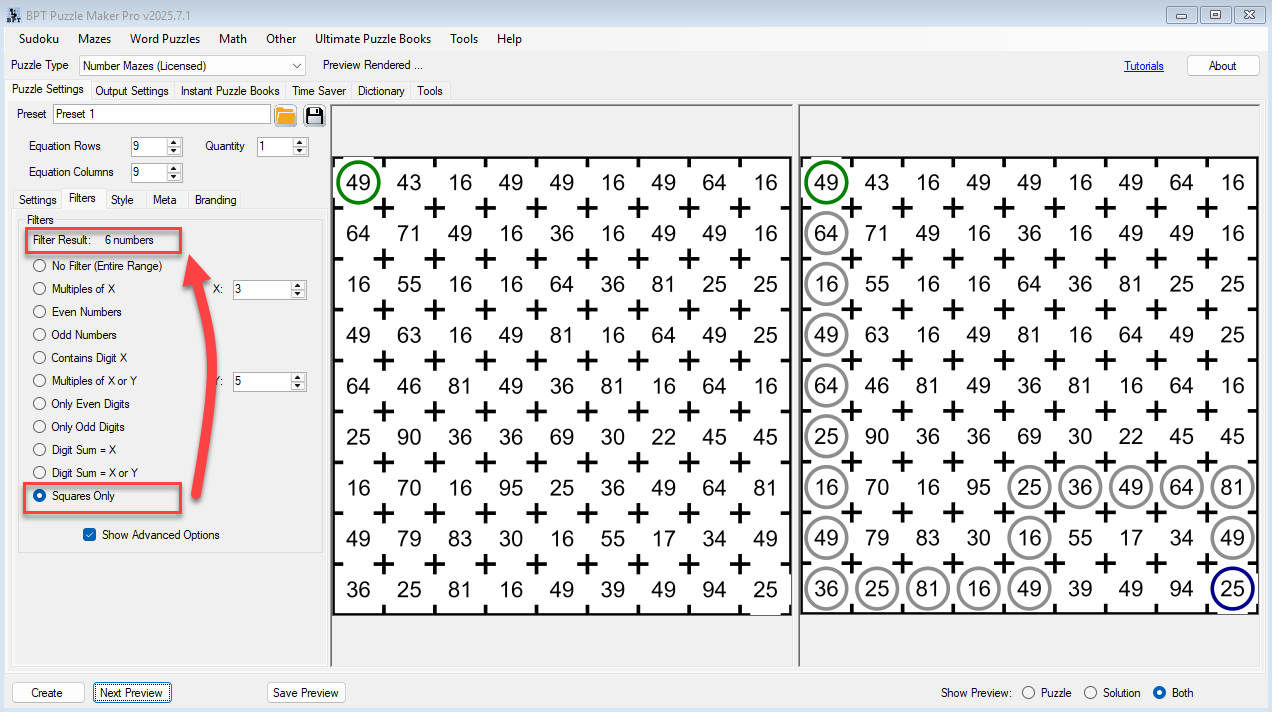
Task: Click the green circled 49 start cell
Action: [357, 182]
